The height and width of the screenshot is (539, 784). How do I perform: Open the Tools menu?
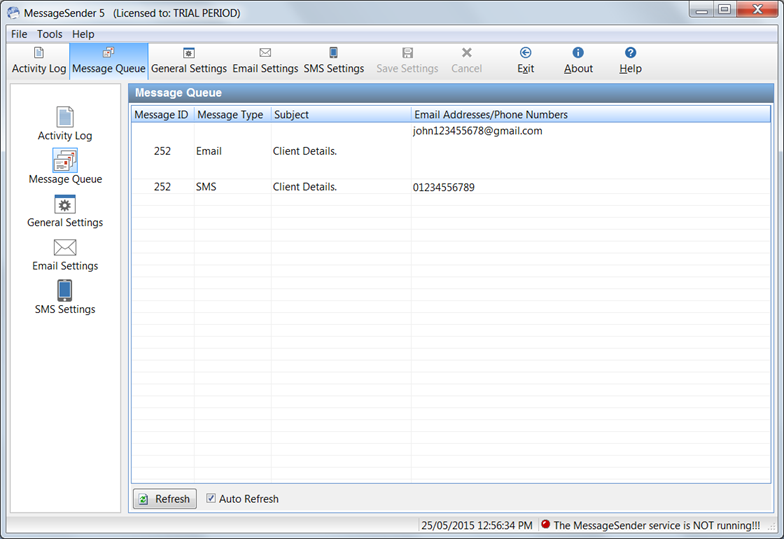coord(50,34)
